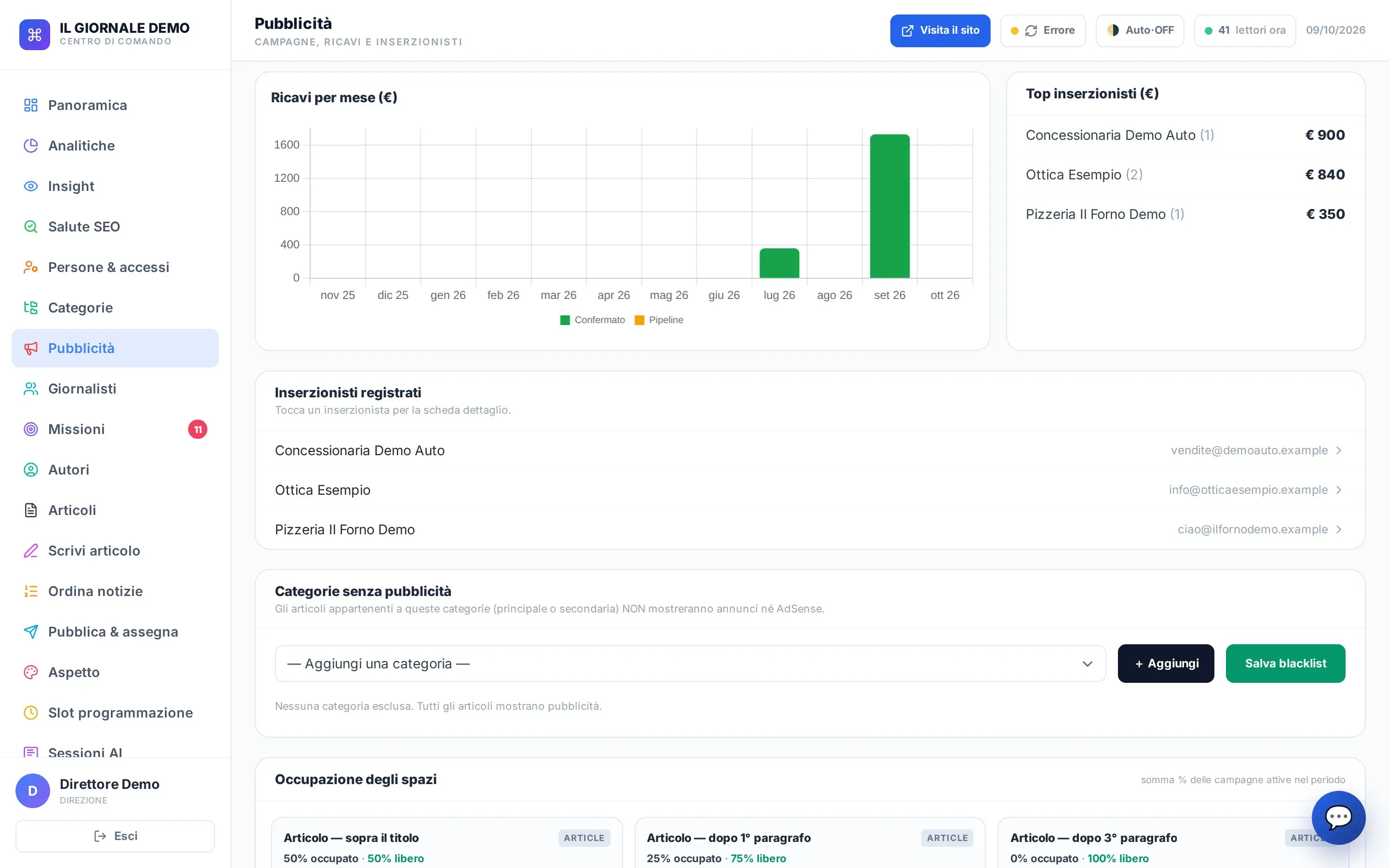The height and width of the screenshot is (868, 1389).
Task: Click the lug 26 green revenue bar
Action: click(x=779, y=263)
